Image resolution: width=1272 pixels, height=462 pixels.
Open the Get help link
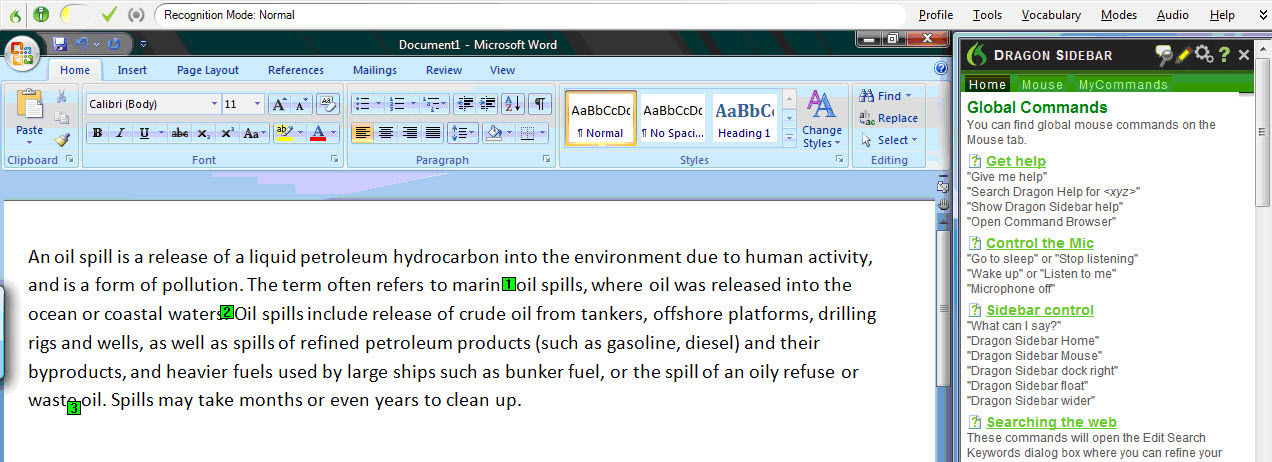click(x=1016, y=161)
